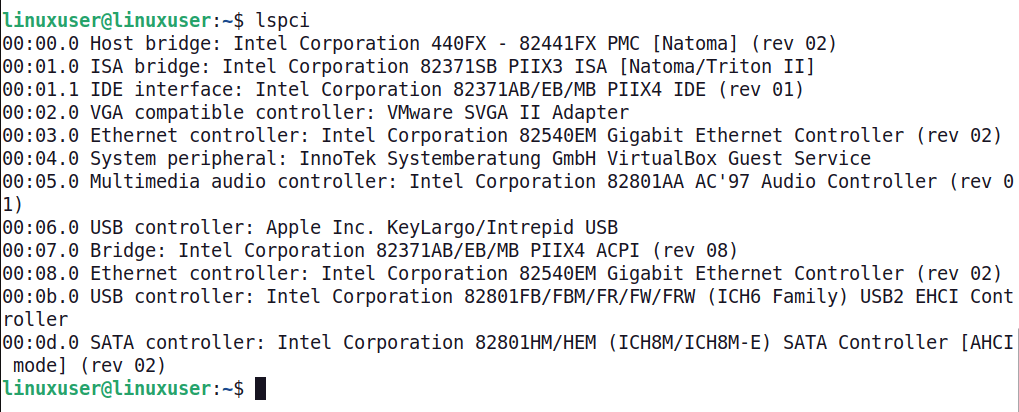Click the typed lspci command
This screenshot has width=1019, height=412.
(282, 20)
